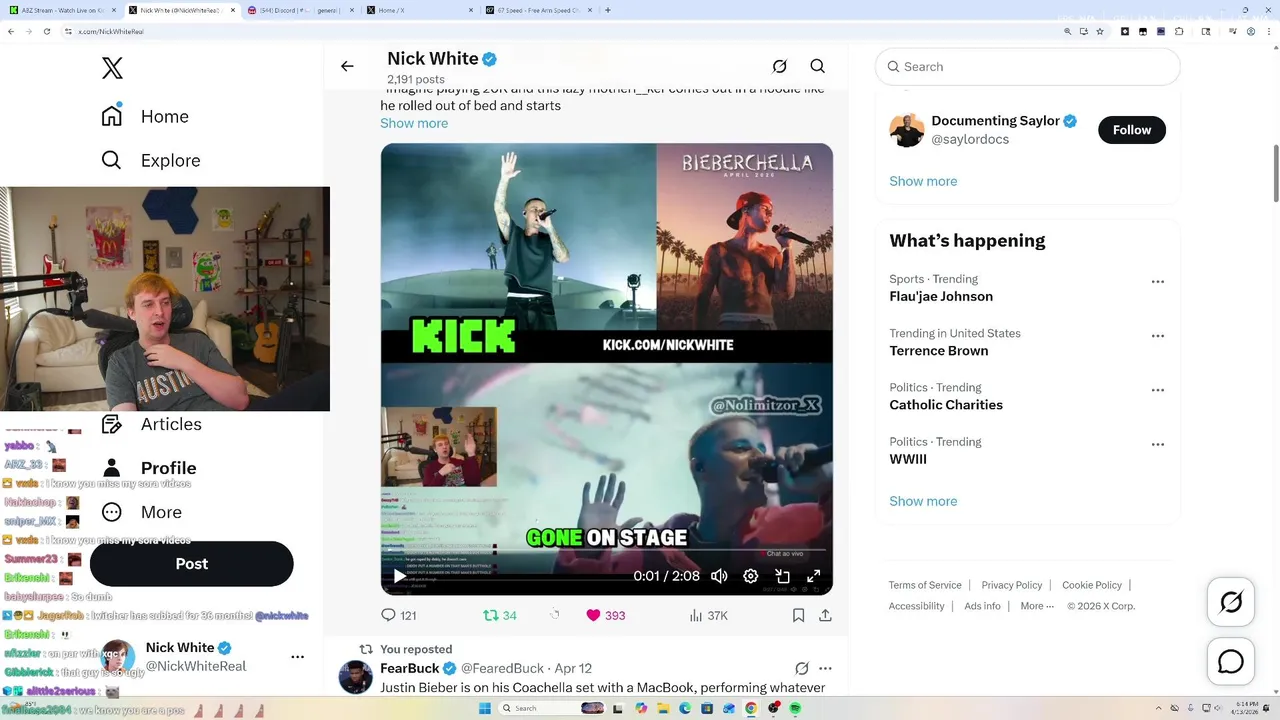Open the Terms of Service link

(x=925, y=585)
